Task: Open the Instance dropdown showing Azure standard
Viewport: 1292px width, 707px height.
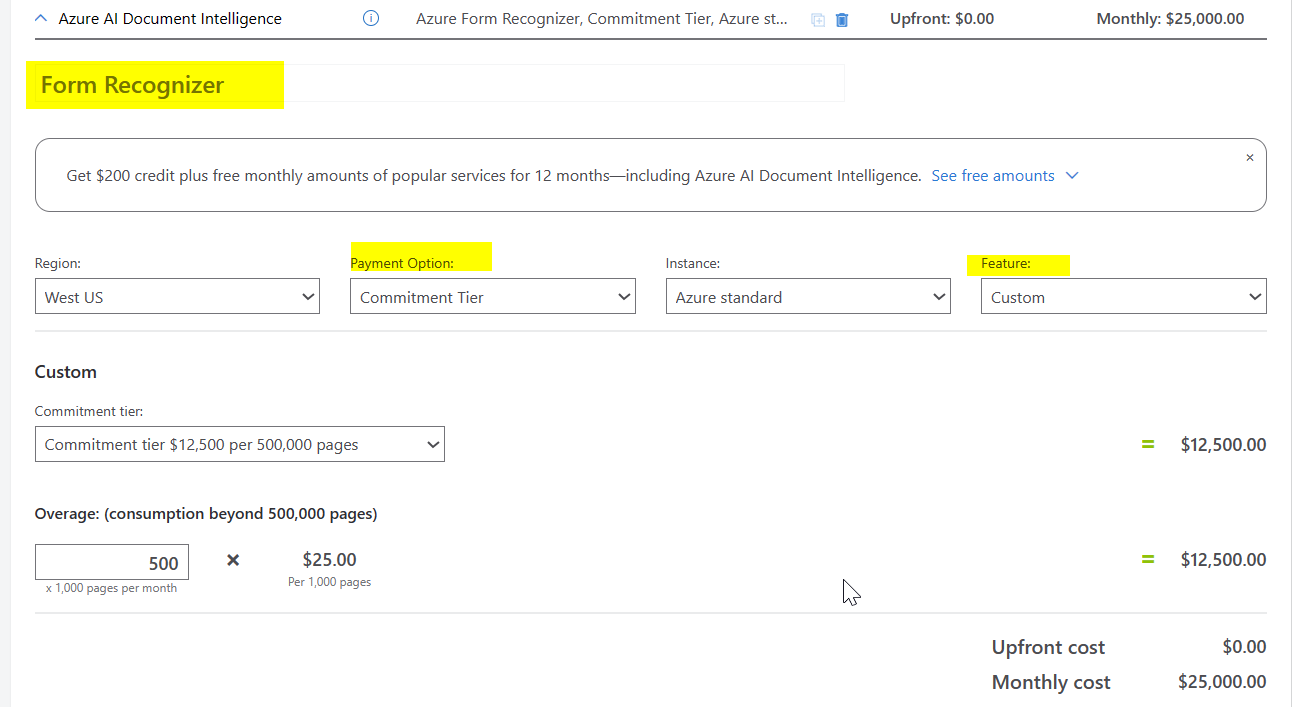Action: [x=808, y=297]
